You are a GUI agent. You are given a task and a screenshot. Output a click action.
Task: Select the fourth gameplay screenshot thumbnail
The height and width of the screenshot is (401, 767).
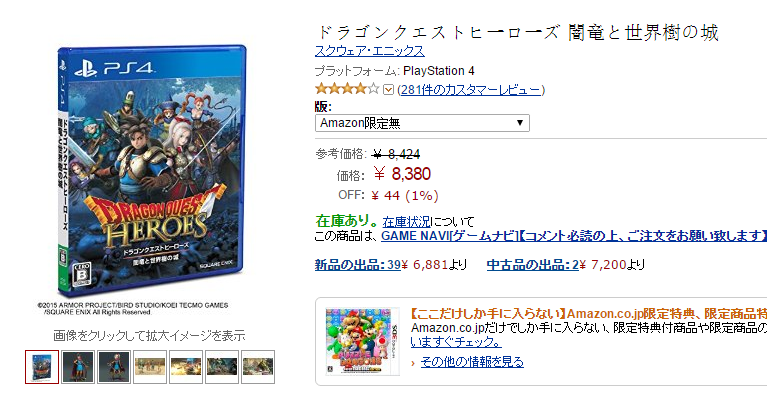coord(150,367)
